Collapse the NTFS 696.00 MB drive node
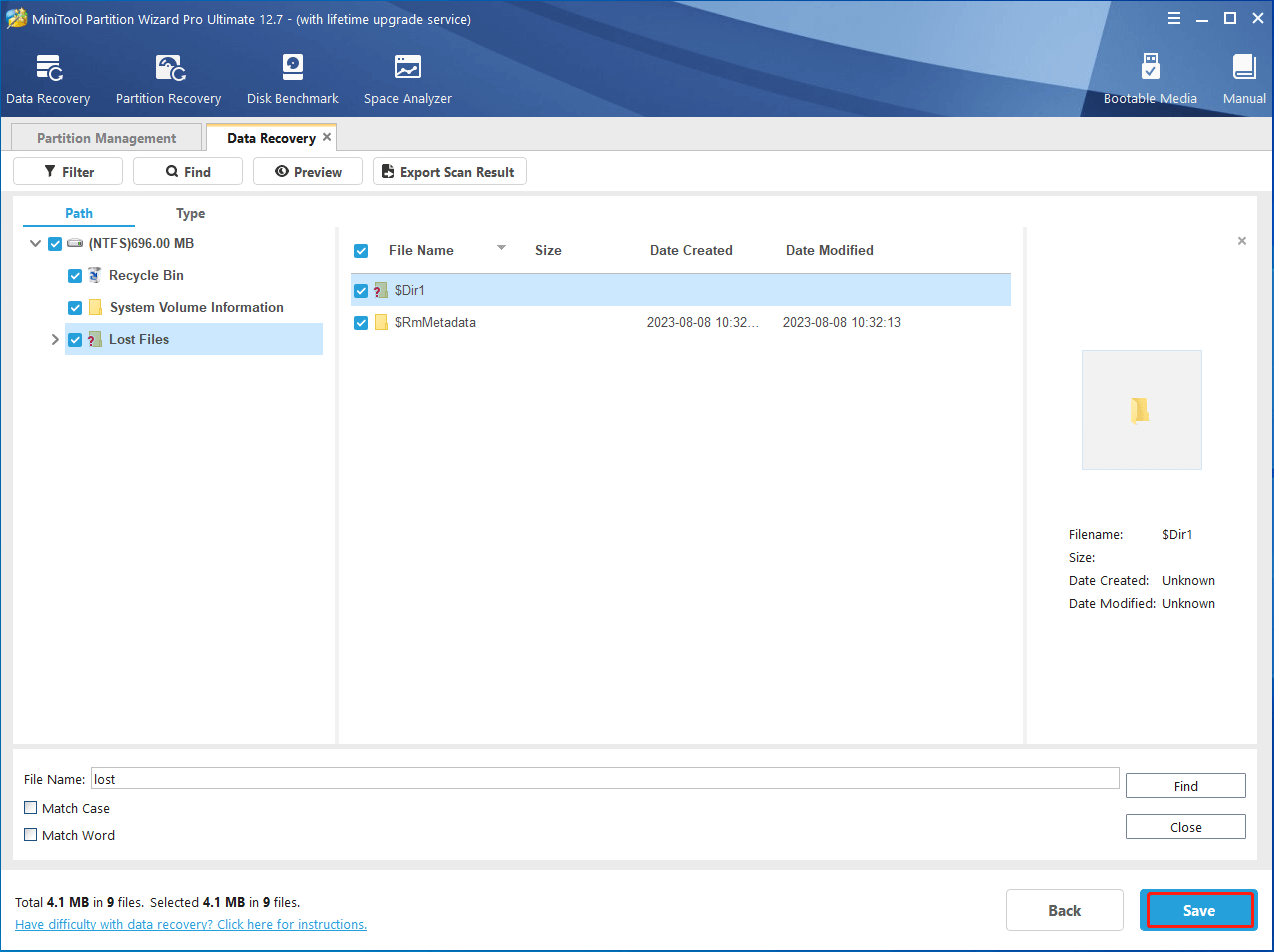This screenshot has height=952, width=1274. tap(35, 243)
